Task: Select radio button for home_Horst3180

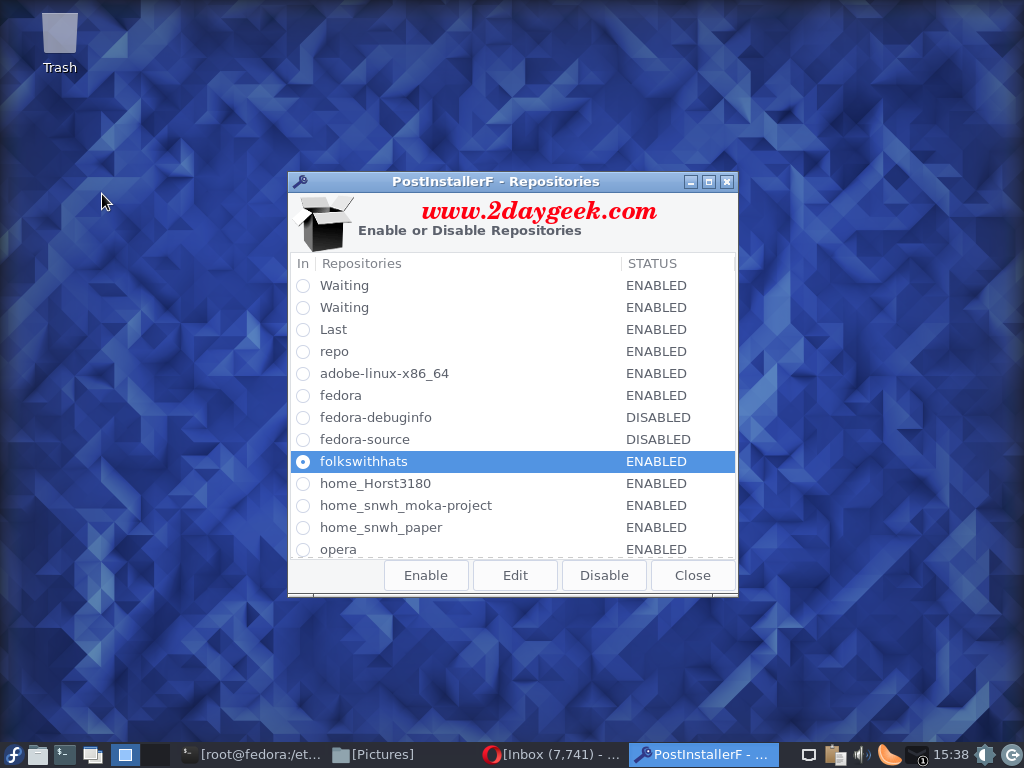Action: coord(303,484)
